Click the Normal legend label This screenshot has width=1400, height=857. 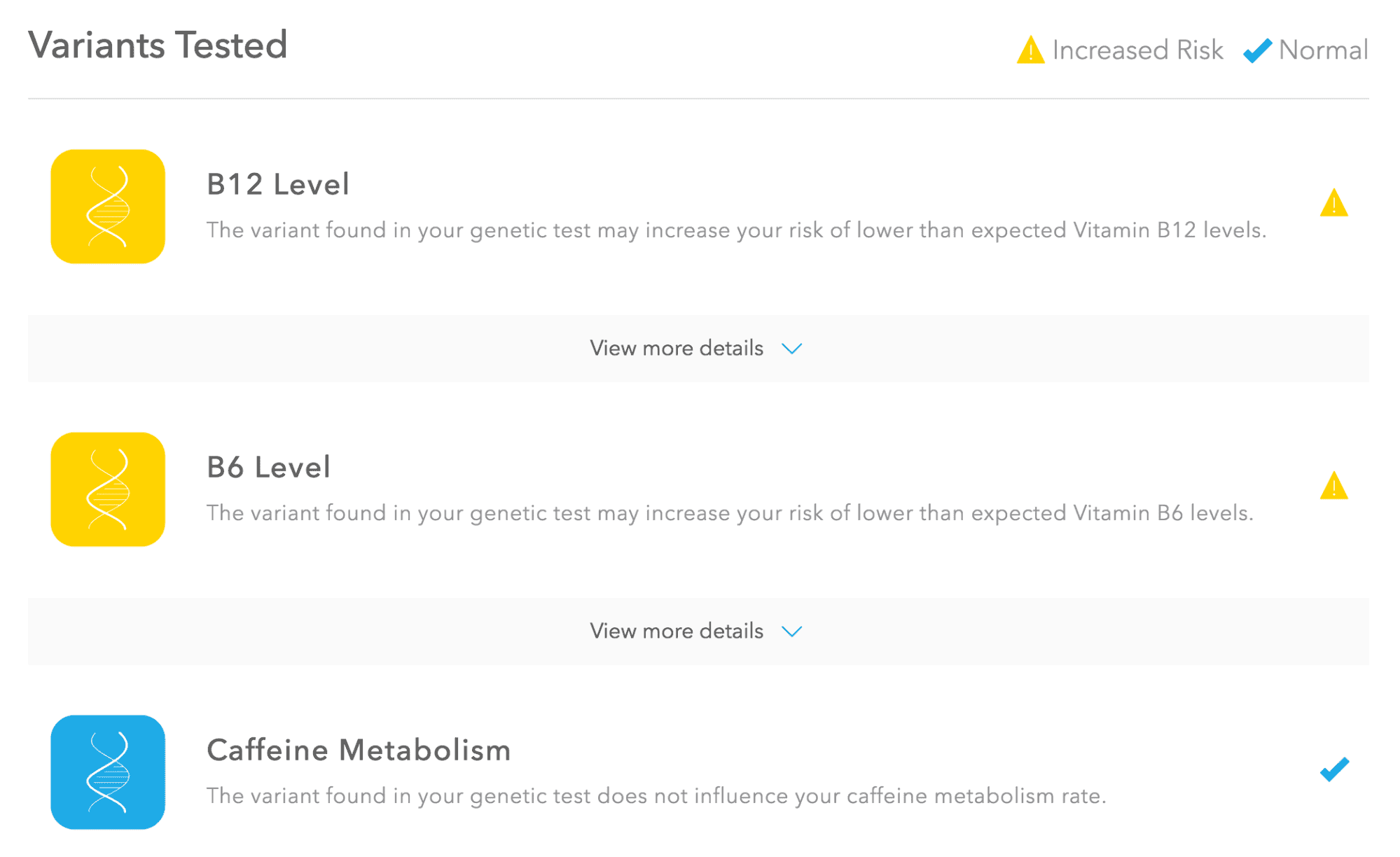coord(1323,50)
